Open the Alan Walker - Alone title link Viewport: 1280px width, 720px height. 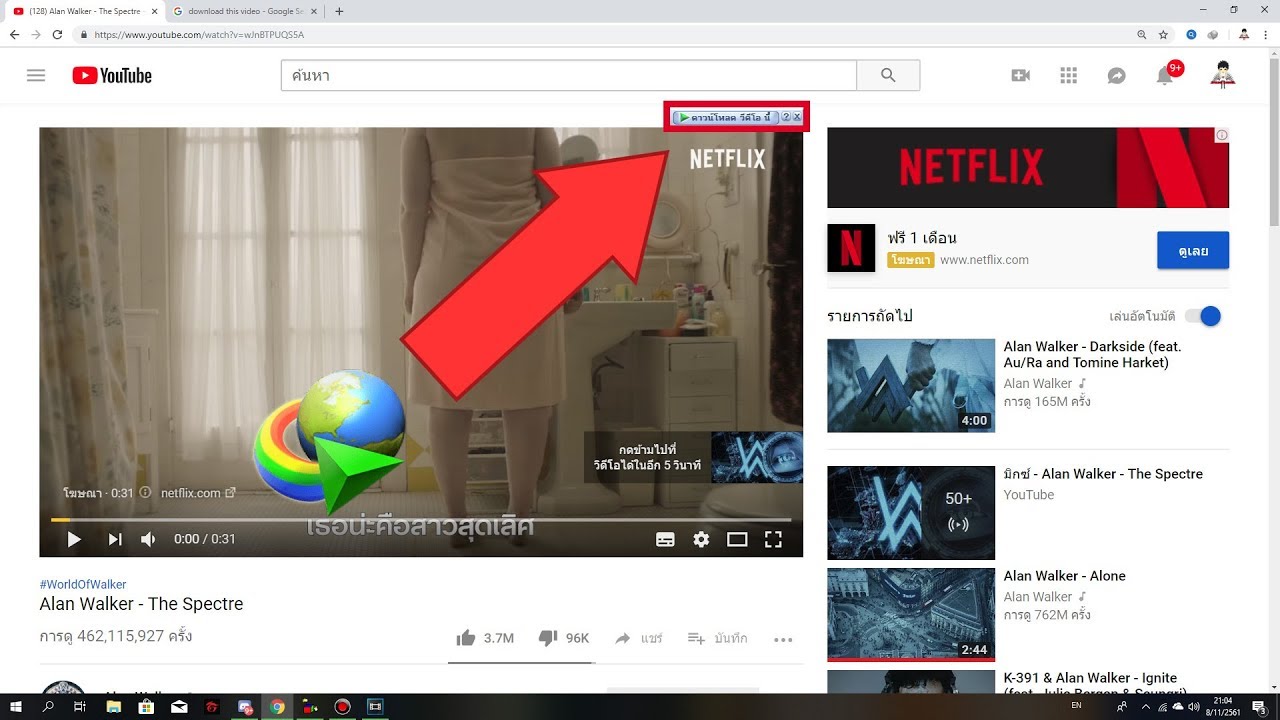point(1065,576)
